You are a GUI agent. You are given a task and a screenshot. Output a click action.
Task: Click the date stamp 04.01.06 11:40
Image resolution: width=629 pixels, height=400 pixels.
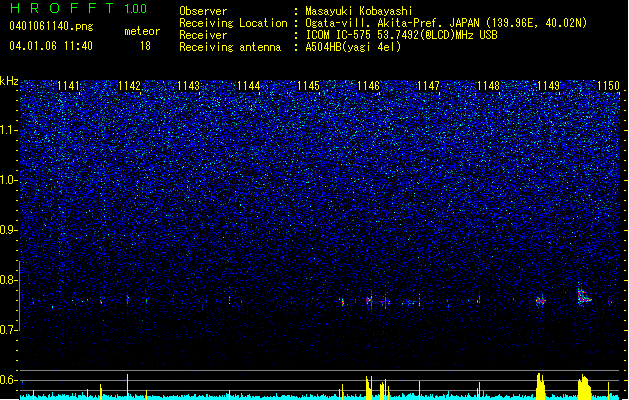pos(51,46)
